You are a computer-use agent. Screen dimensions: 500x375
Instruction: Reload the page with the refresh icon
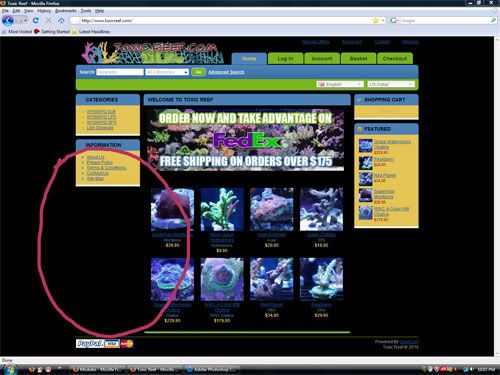click(x=36, y=21)
